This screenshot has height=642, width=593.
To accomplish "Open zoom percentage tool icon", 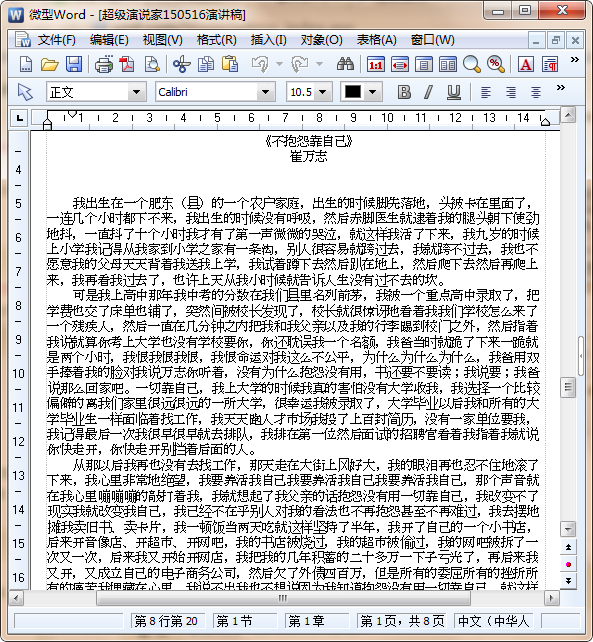I will click(x=496, y=65).
